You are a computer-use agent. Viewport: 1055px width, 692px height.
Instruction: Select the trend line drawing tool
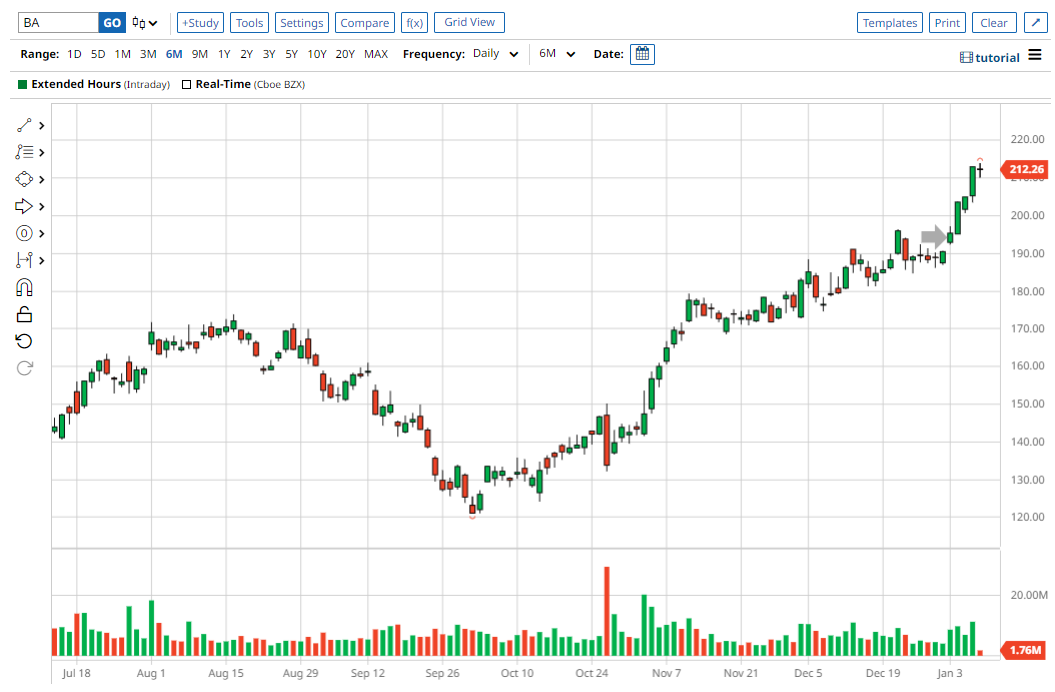tap(24, 125)
